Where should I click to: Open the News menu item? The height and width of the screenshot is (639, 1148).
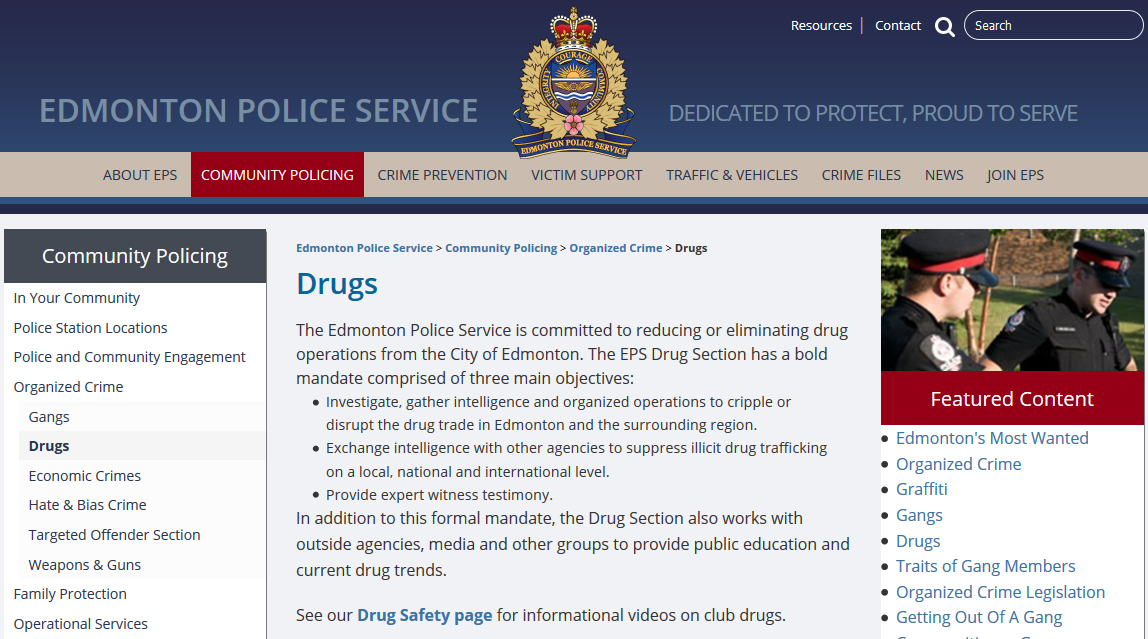[944, 175]
